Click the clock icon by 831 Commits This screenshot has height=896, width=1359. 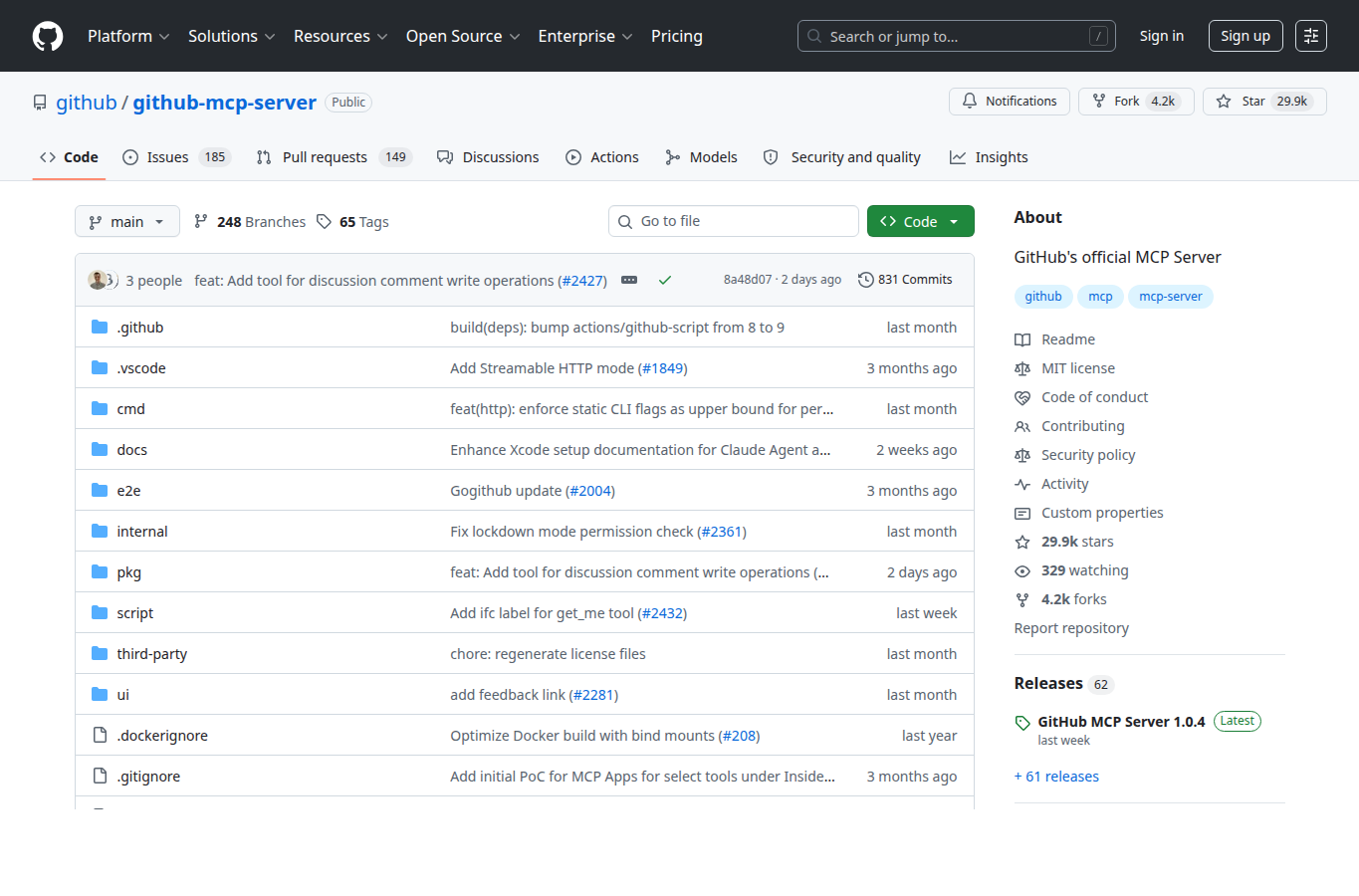click(866, 280)
